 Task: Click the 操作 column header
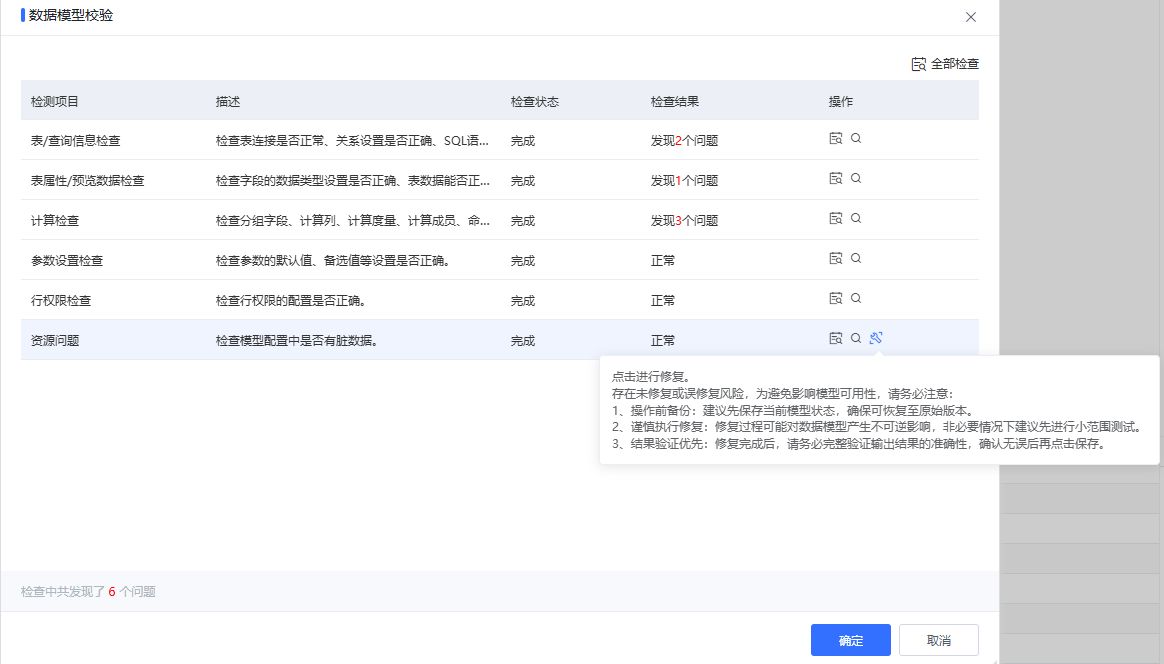pos(840,102)
